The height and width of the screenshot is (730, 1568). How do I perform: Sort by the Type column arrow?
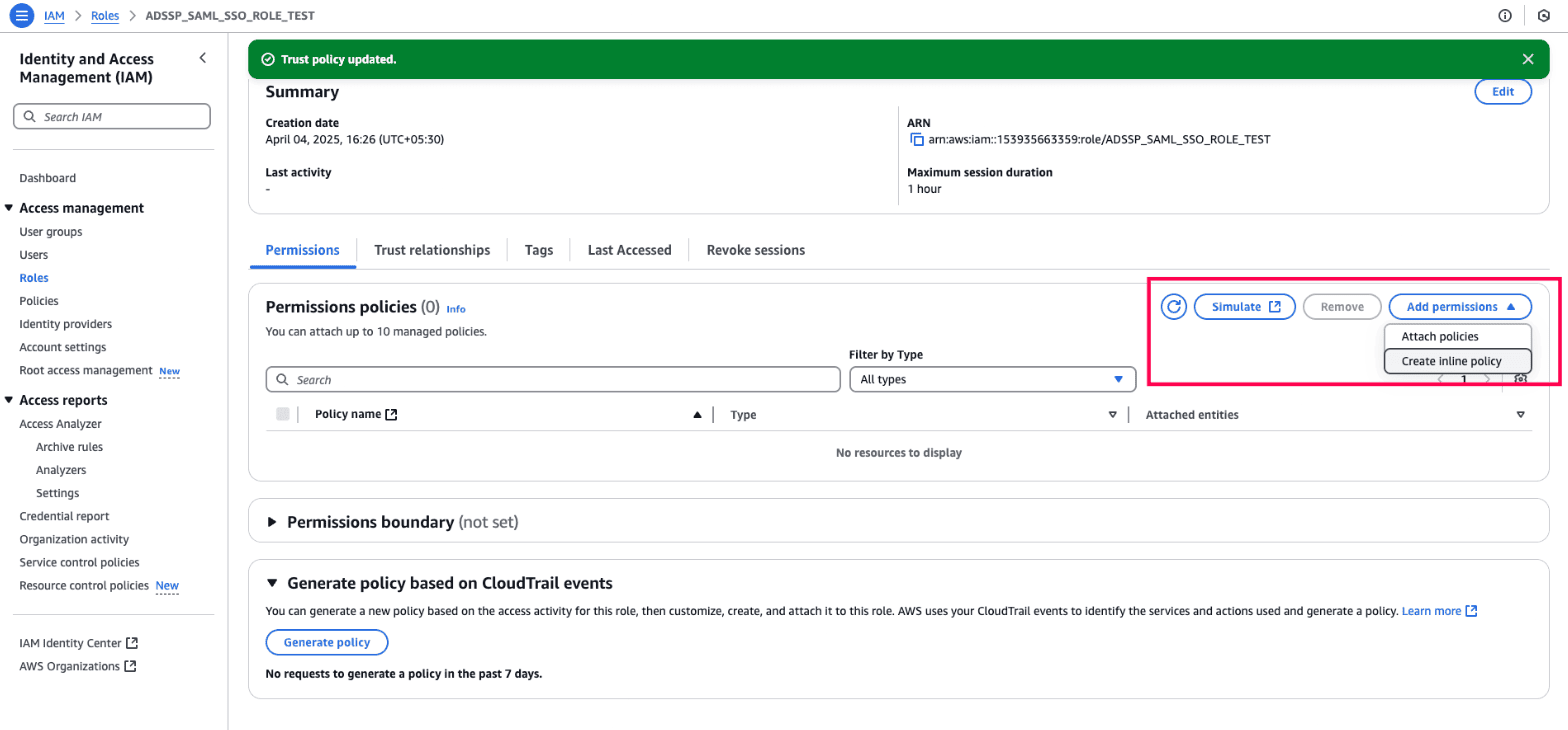[x=1112, y=415]
